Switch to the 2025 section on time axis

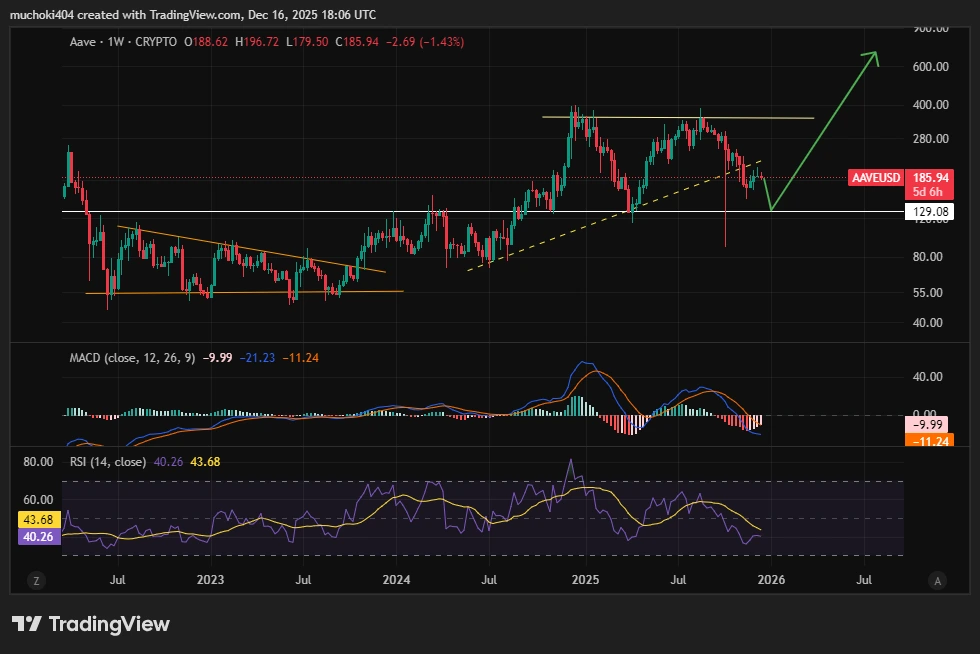584,579
